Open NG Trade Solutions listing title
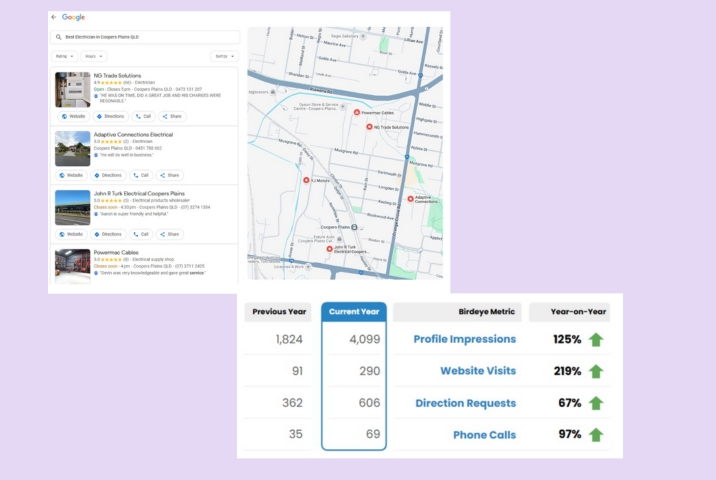 click(x=117, y=75)
